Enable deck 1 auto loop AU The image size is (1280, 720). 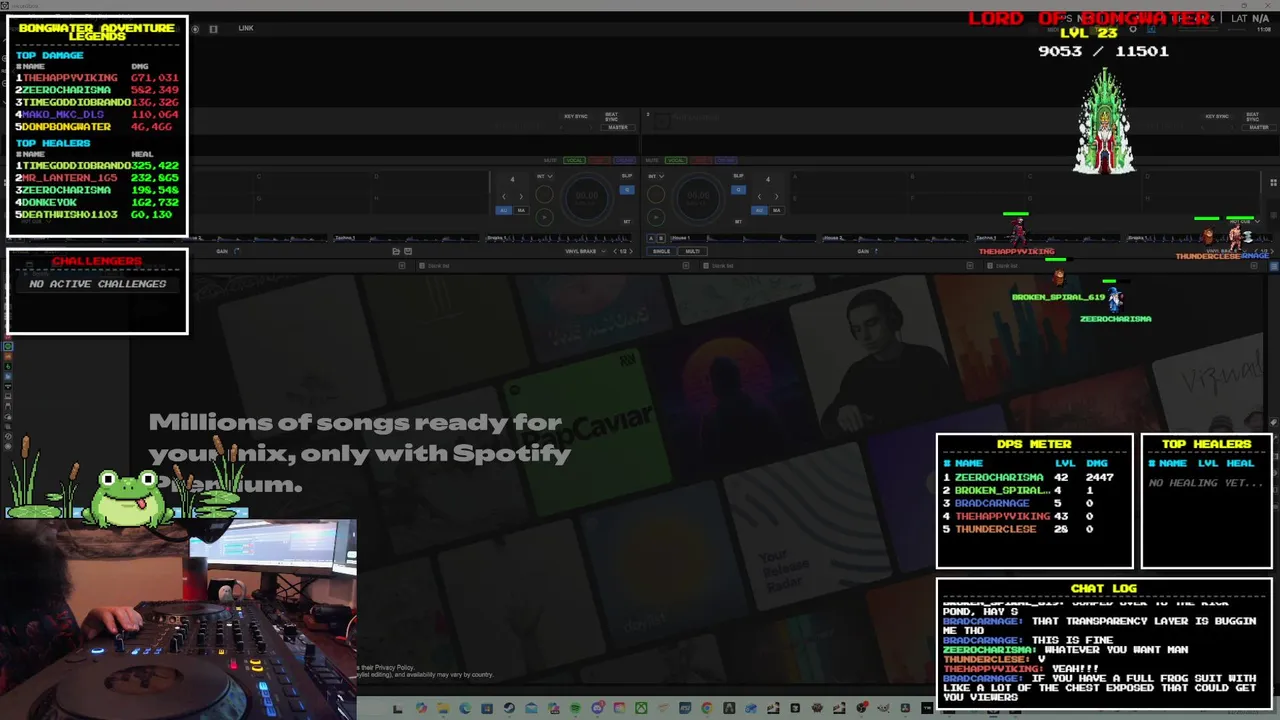(x=504, y=210)
